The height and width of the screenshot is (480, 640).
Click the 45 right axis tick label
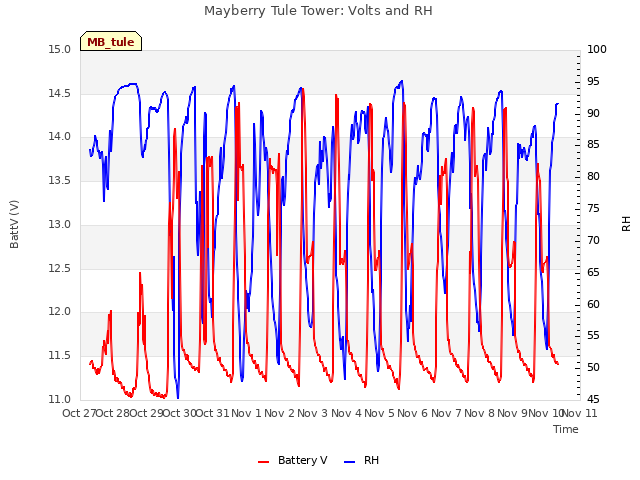[593, 399]
